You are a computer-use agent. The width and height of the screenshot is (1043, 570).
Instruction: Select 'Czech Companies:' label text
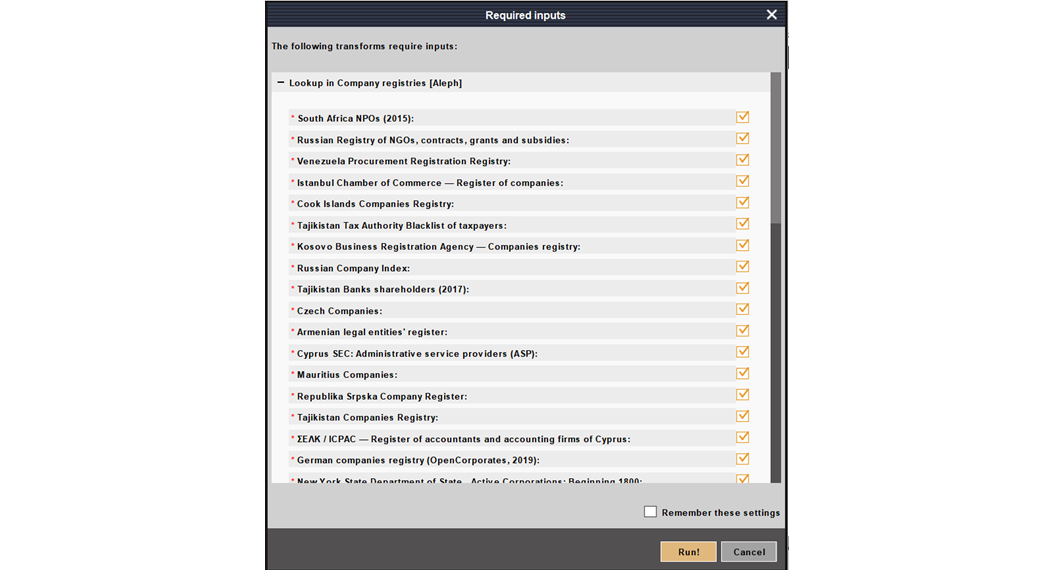click(339, 311)
